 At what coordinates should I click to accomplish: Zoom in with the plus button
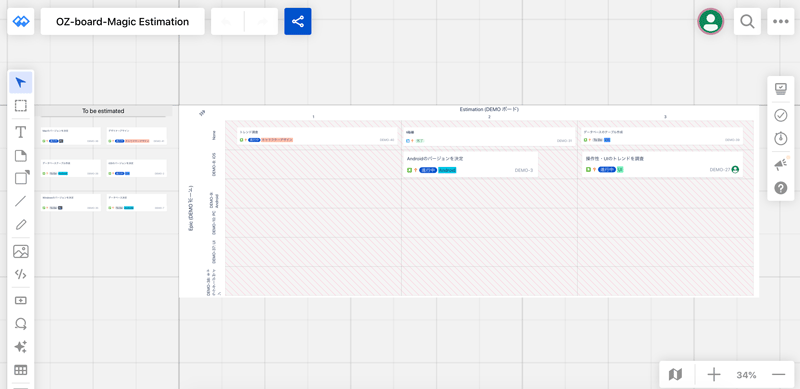714,375
